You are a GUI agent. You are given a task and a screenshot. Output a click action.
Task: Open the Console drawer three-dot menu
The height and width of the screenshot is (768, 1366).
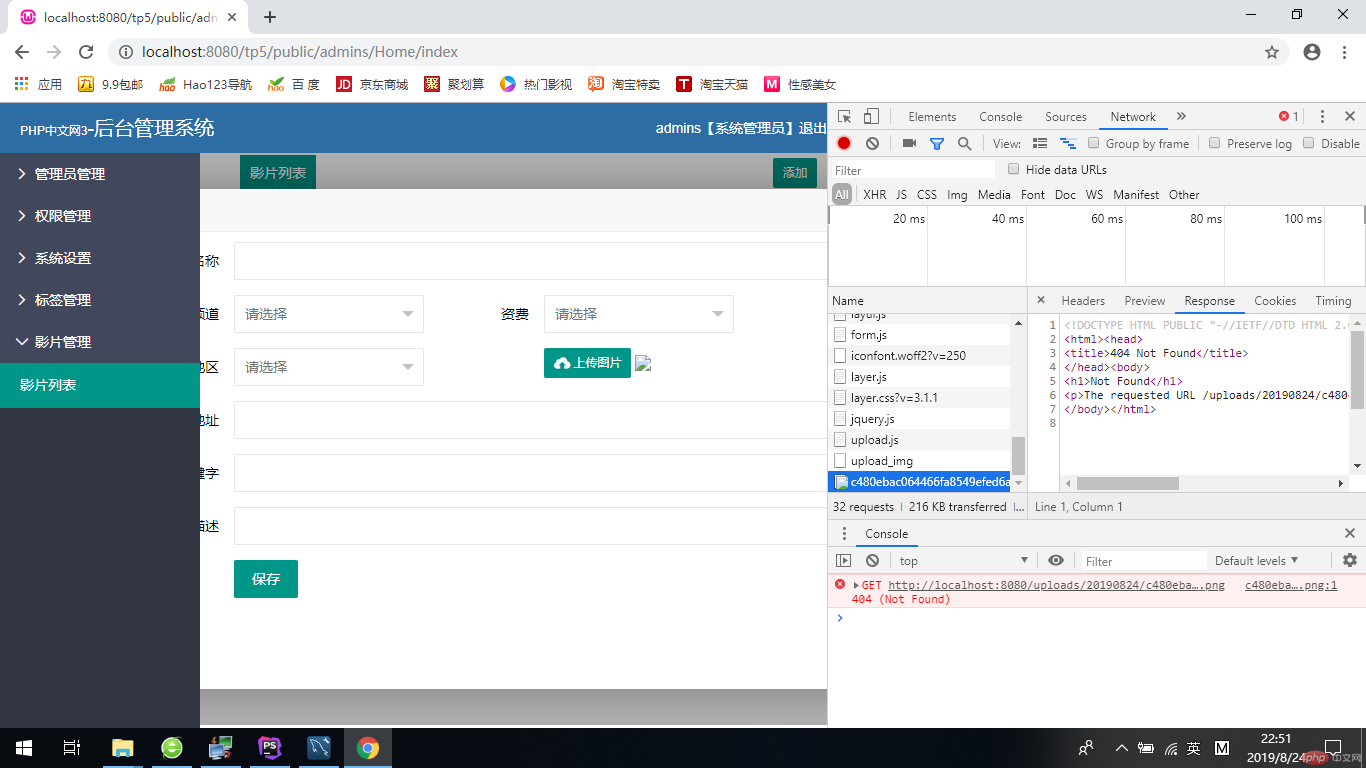coord(844,534)
